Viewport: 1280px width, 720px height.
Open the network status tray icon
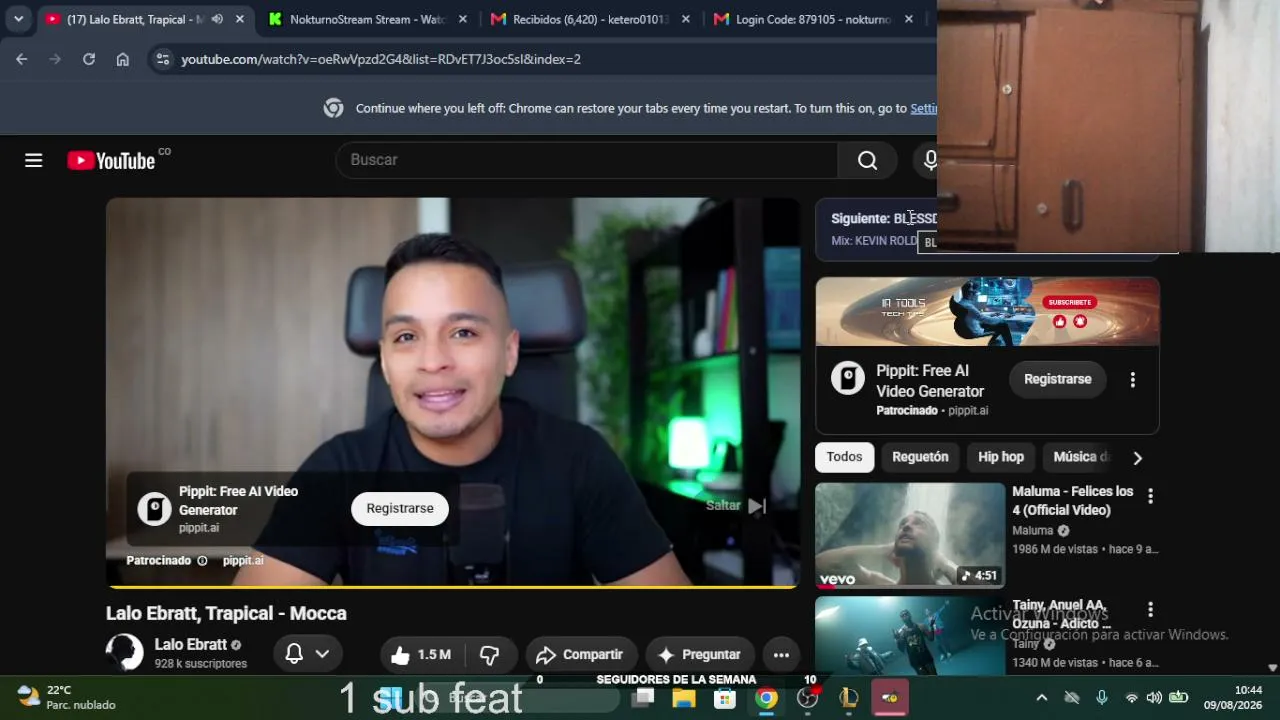[x=1131, y=698]
